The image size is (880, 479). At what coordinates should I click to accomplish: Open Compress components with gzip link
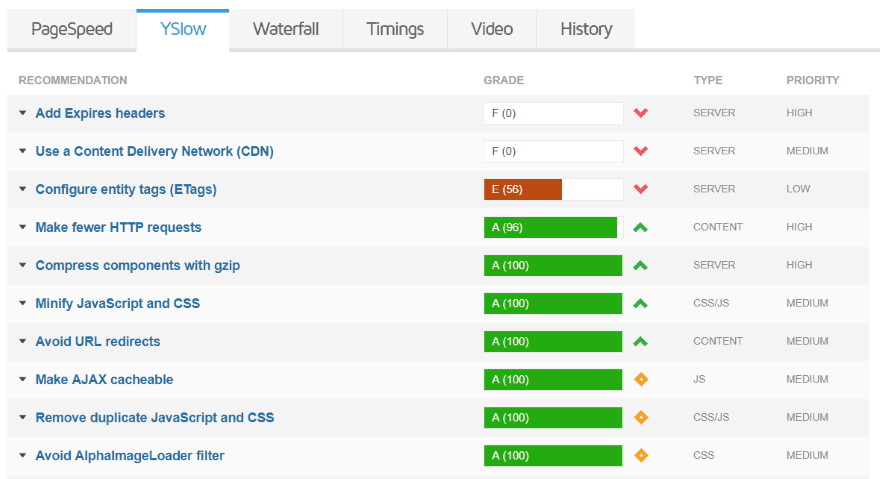coord(138,266)
